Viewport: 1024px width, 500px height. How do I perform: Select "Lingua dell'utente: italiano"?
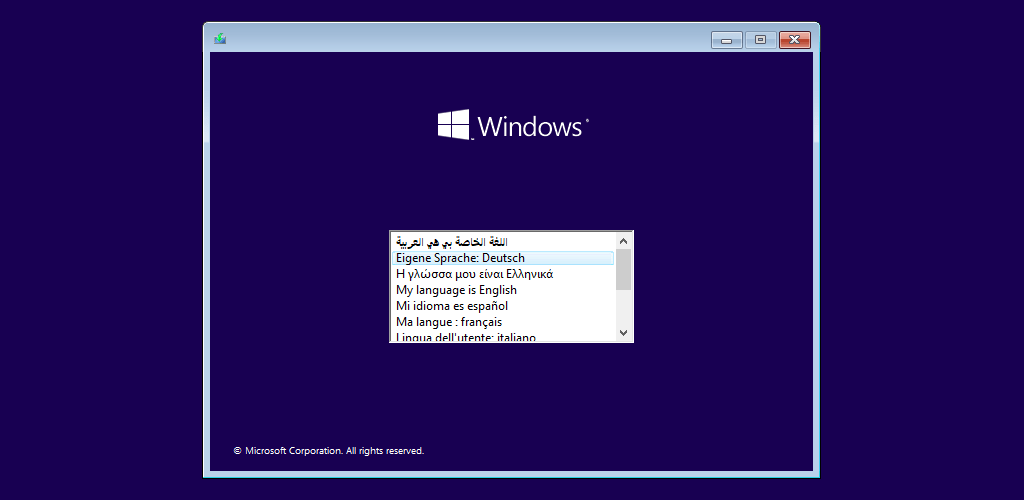pos(503,337)
